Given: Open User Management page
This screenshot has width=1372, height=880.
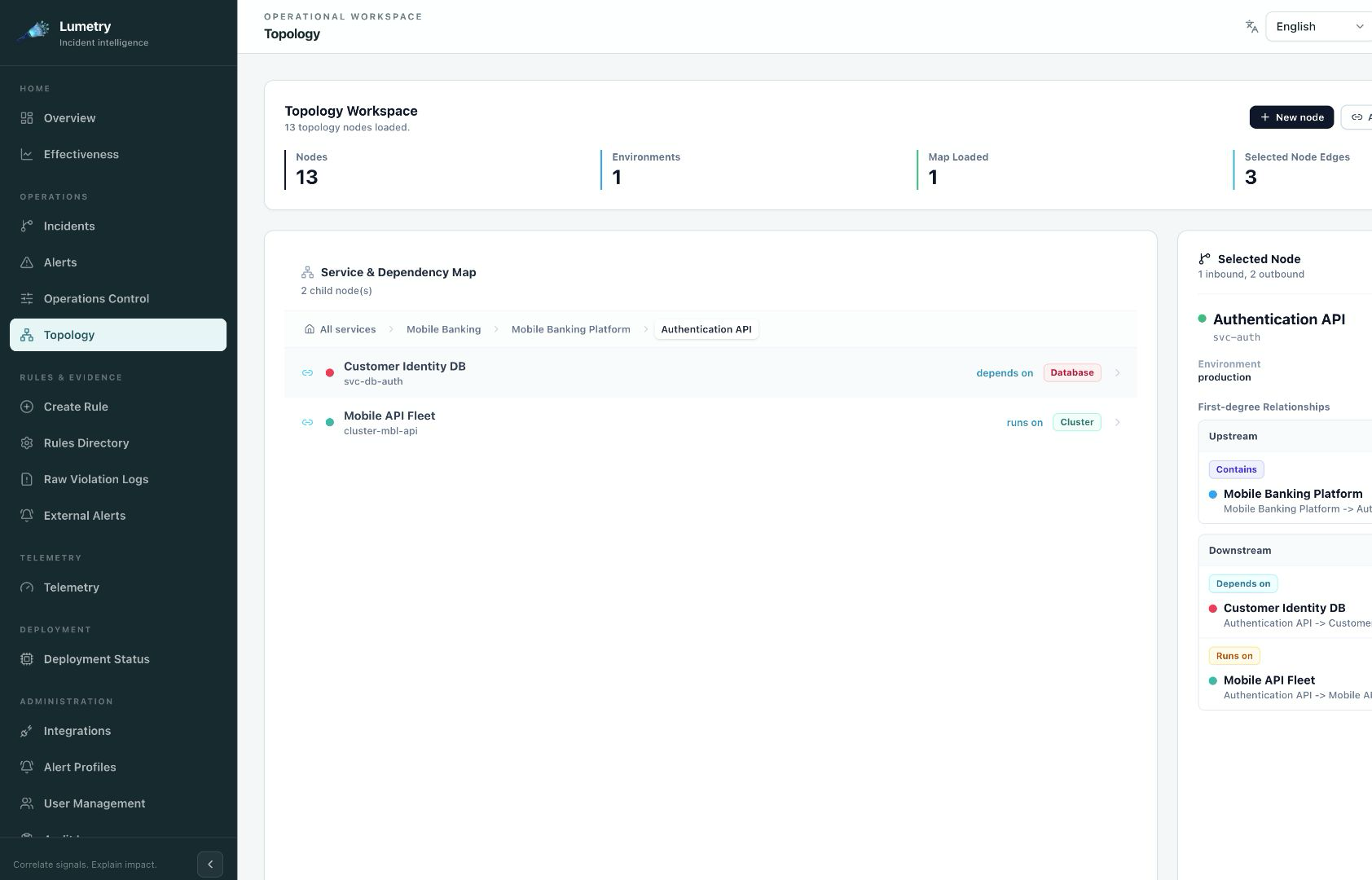Looking at the screenshot, I should 118,803.
